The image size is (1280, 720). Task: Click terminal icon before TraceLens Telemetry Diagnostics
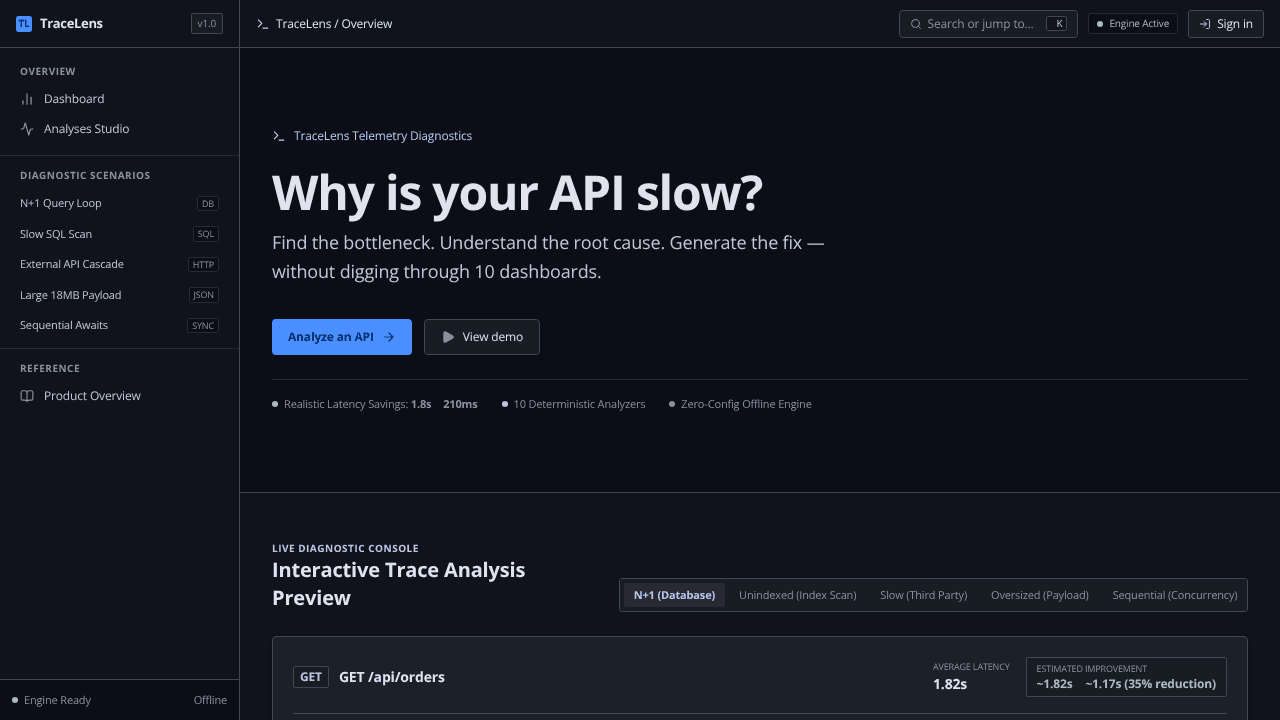279,136
